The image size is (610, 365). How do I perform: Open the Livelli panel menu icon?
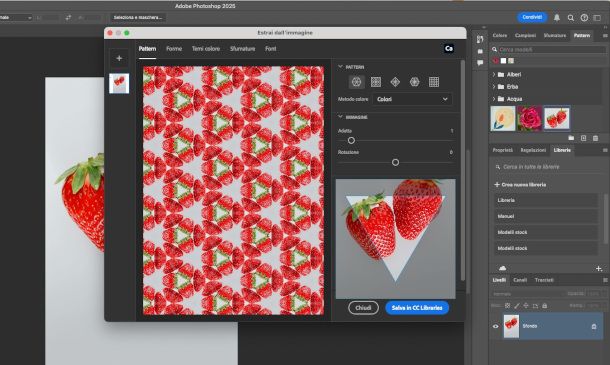pos(605,280)
